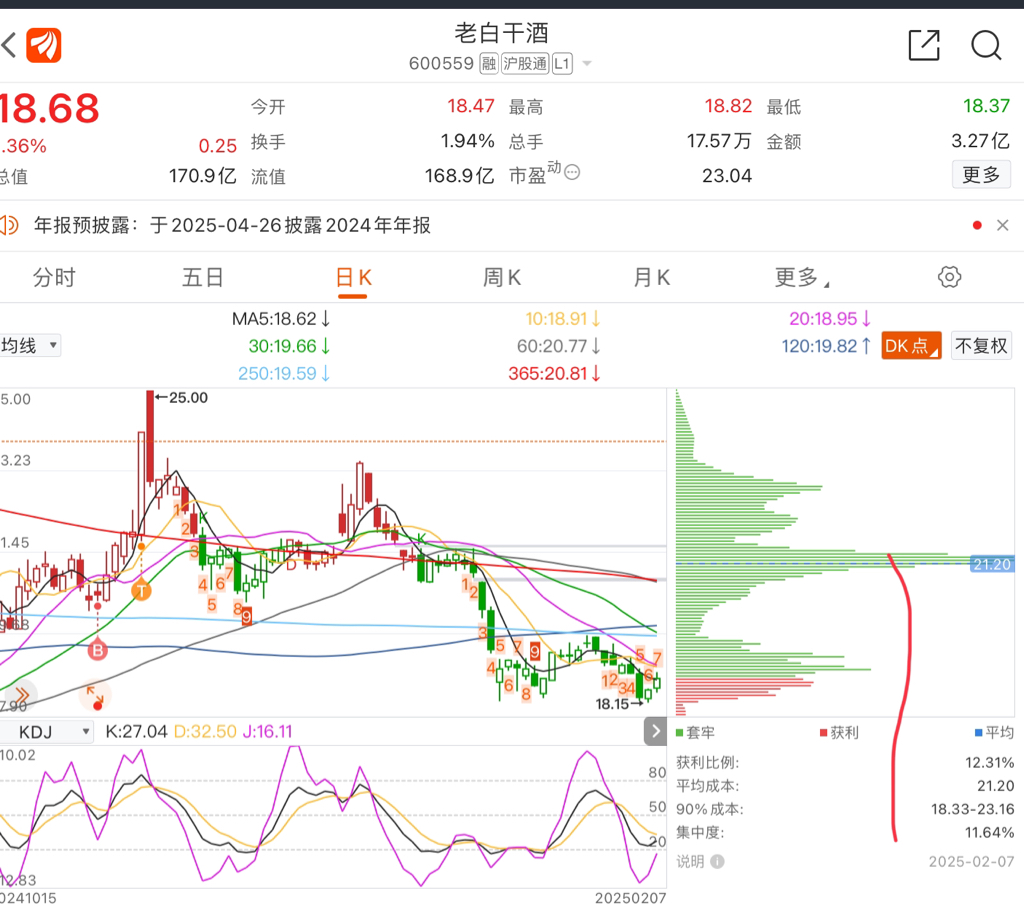The image size is (1024, 907).
Task: Jump forward with double-chevron chart icon
Action: tap(21, 695)
